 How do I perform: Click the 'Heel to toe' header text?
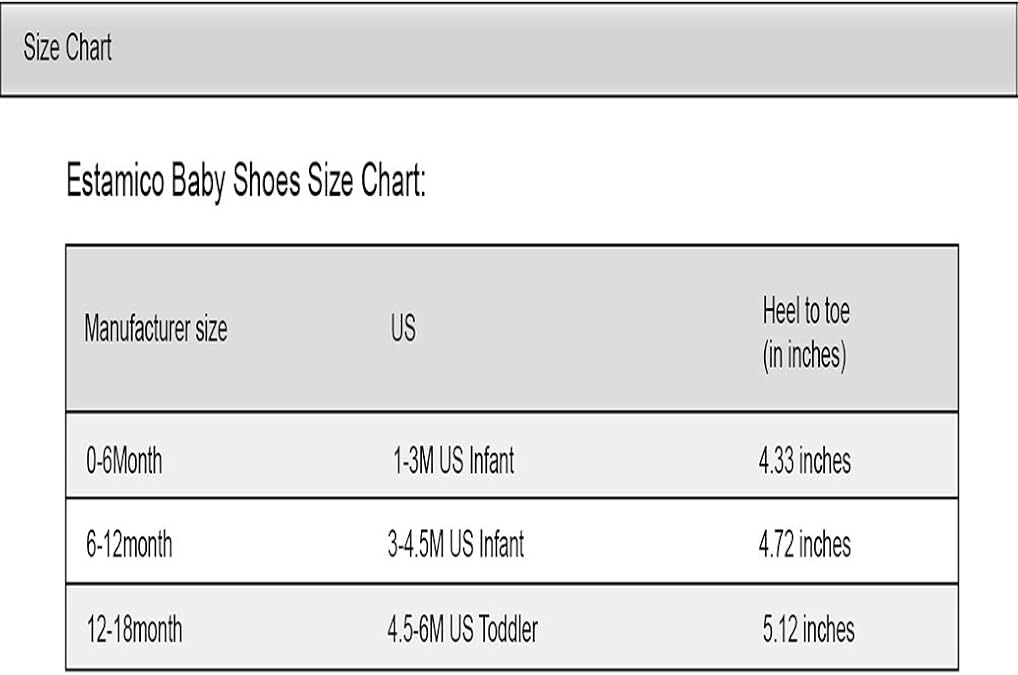coord(805,312)
